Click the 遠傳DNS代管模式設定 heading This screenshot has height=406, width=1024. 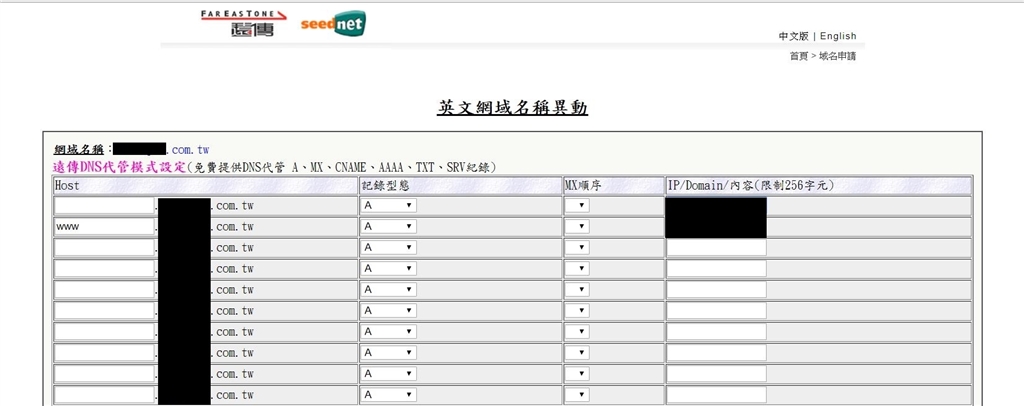[119, 167]
